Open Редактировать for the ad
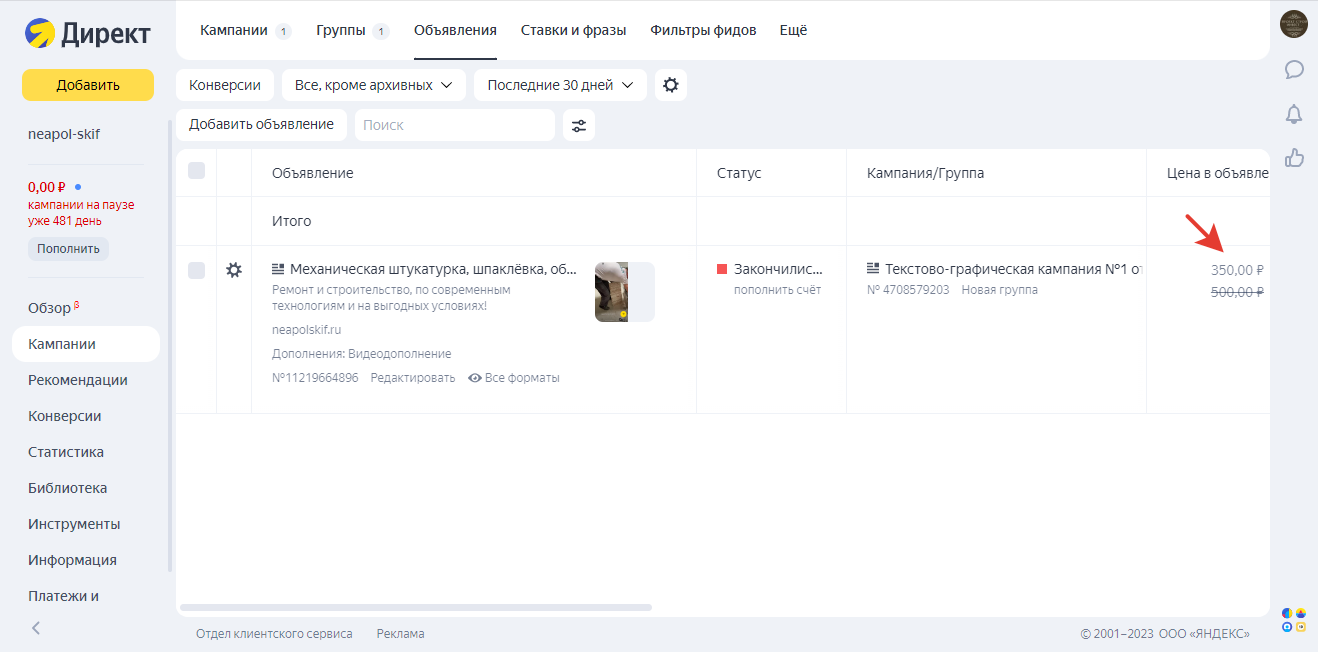1318x652 pixels. click(411, 377)
